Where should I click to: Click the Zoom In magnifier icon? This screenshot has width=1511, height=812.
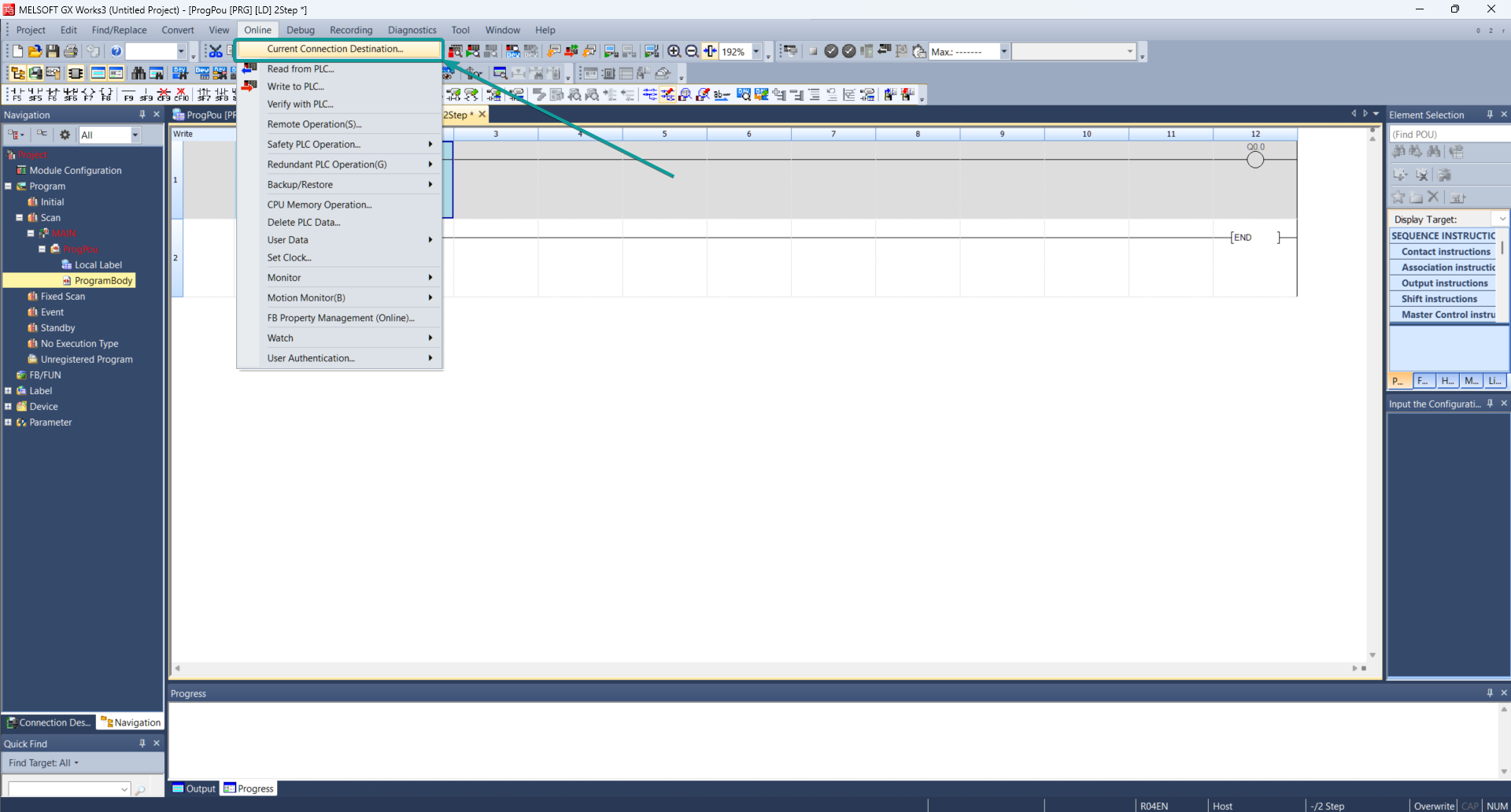point(674,51)
